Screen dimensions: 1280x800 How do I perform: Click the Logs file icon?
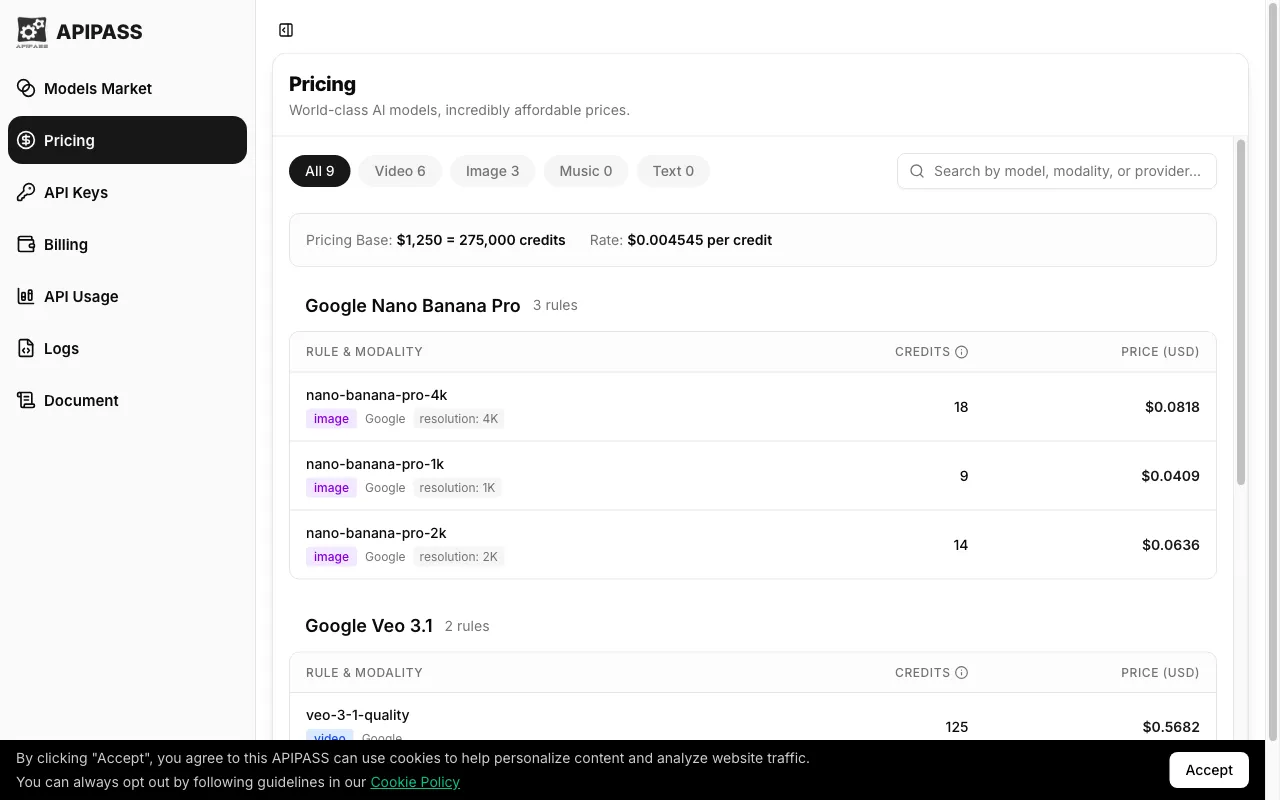pyautogui.click(x=26, y=348)
